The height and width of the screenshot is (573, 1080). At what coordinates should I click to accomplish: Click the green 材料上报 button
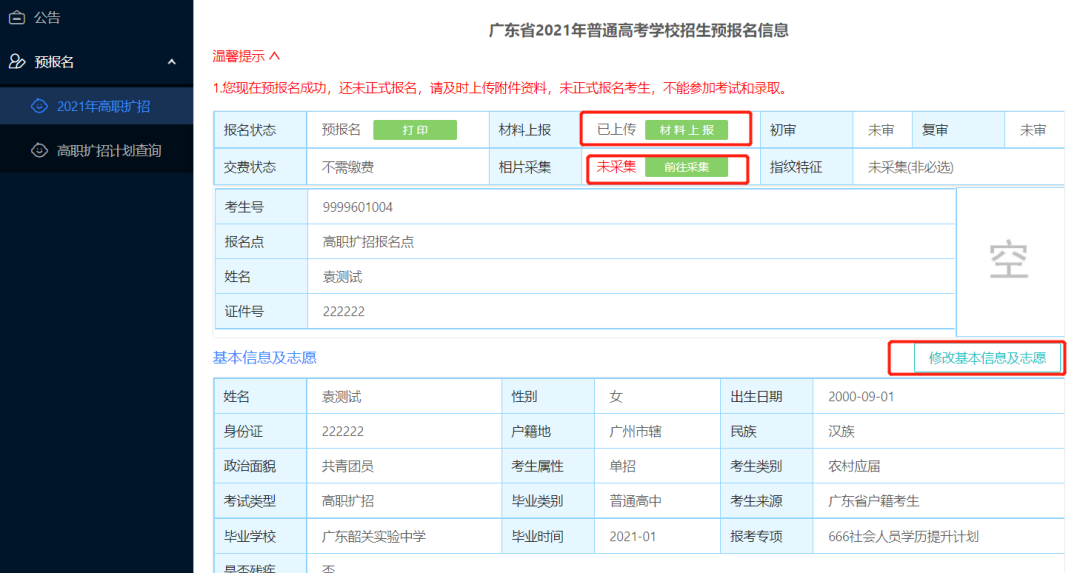(686, 130)
